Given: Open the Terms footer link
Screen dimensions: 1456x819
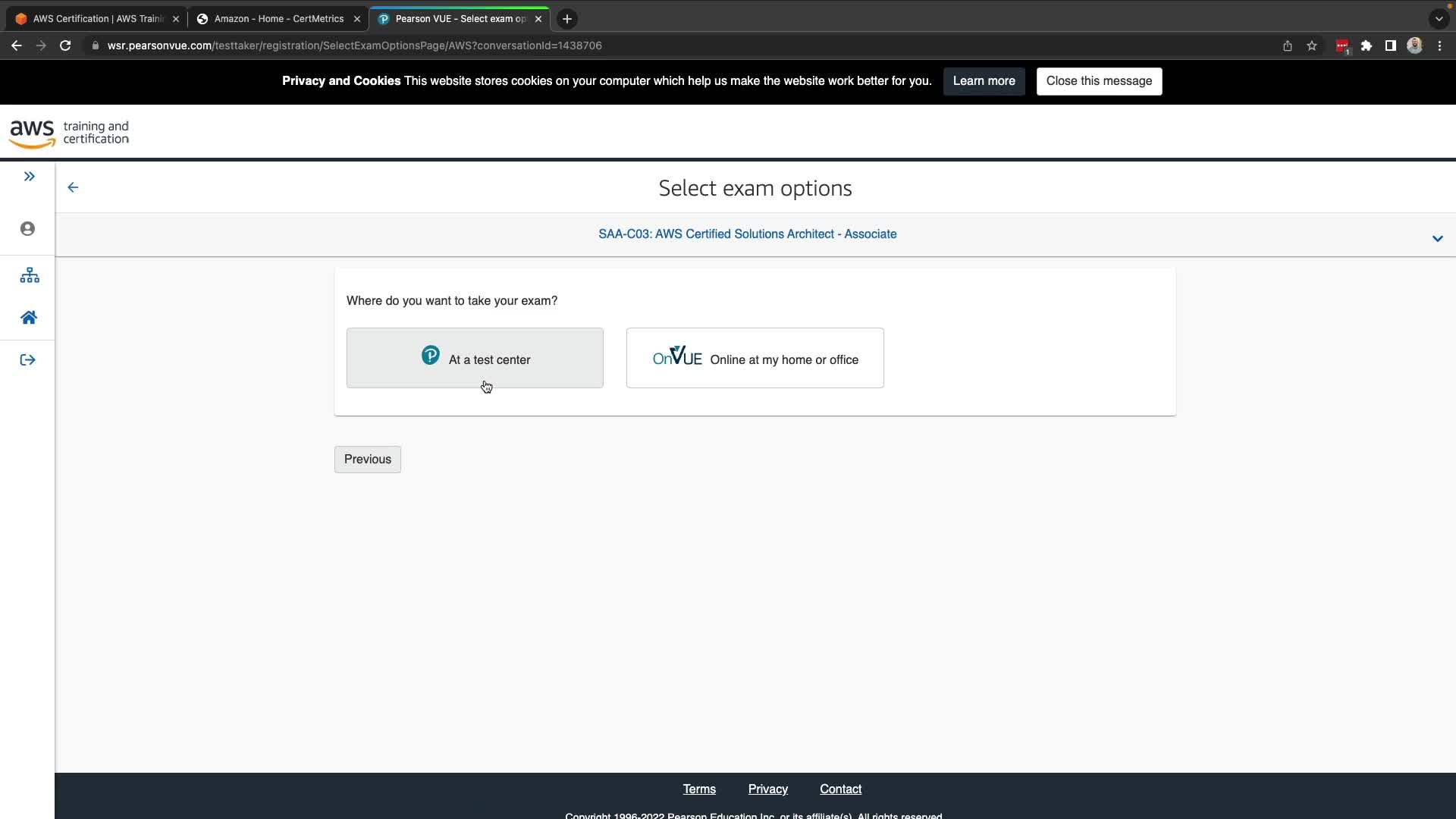Looking at the screenshot, I should tap(698, 789).
